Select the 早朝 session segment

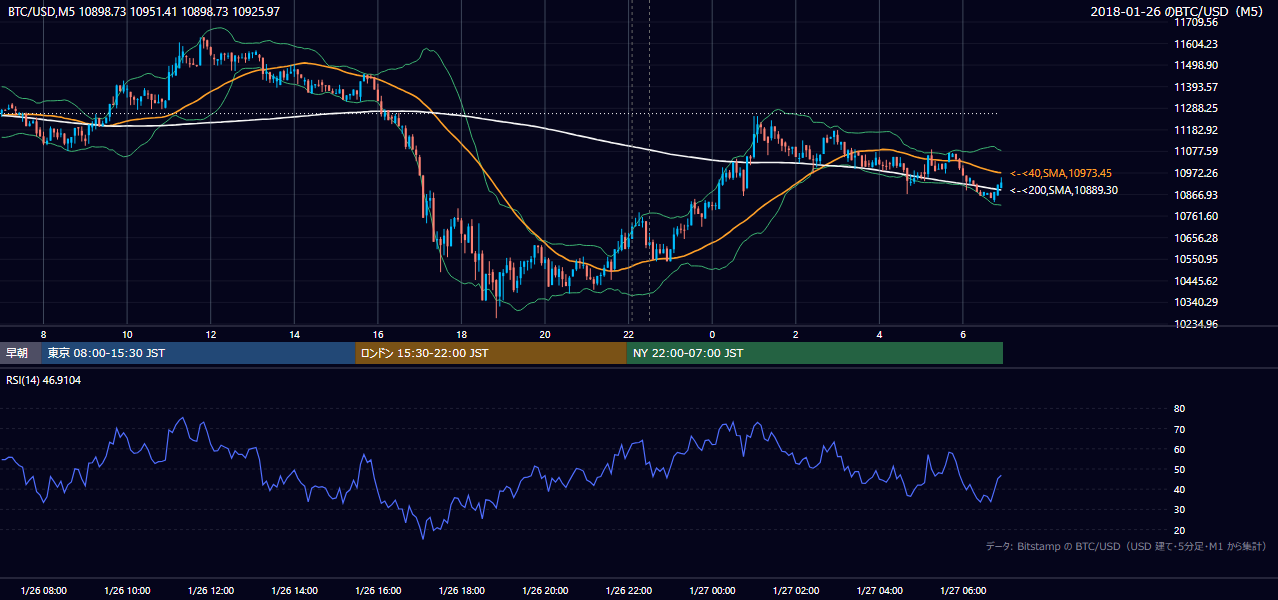20,353
